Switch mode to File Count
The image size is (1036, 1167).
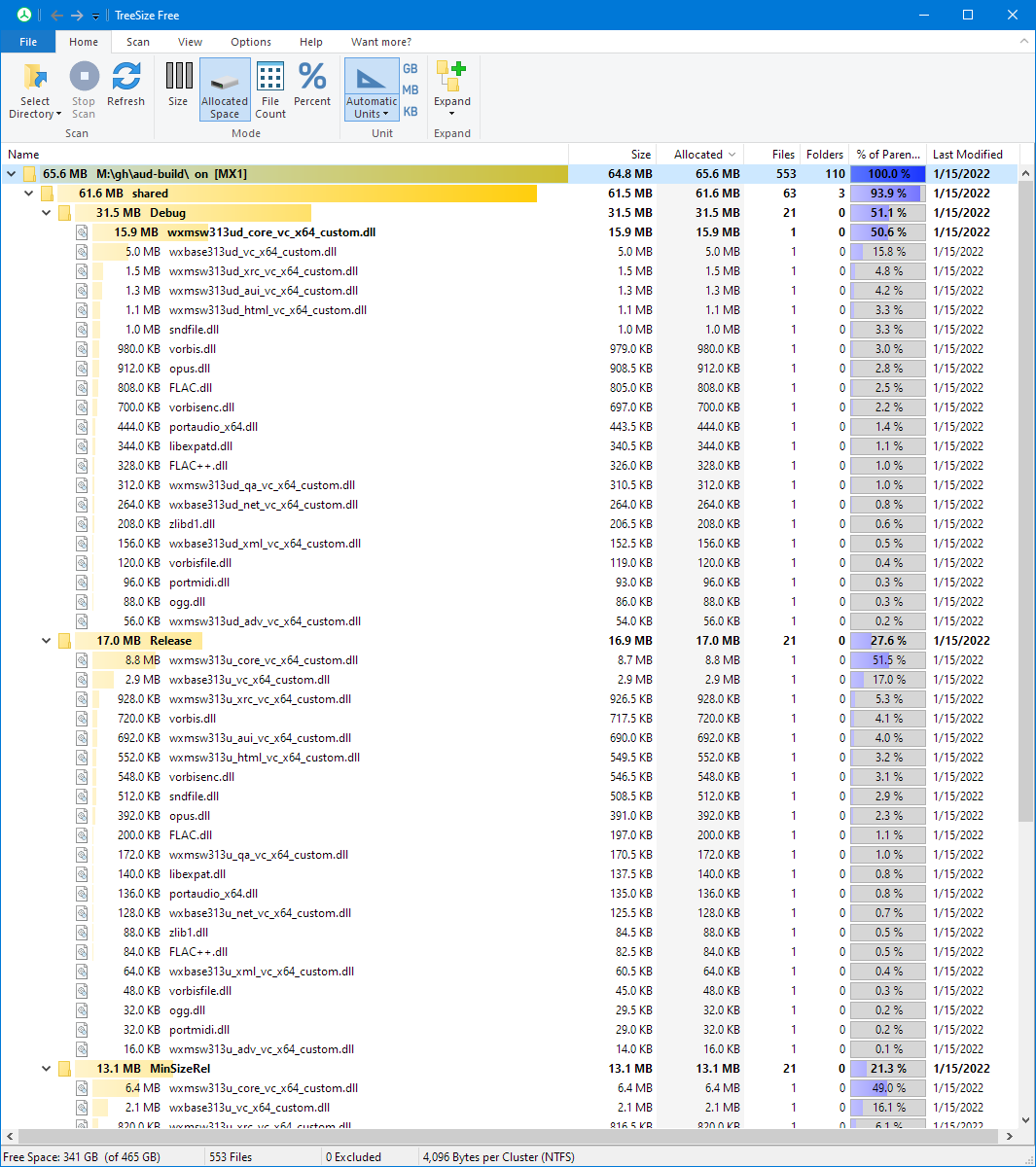270,89
